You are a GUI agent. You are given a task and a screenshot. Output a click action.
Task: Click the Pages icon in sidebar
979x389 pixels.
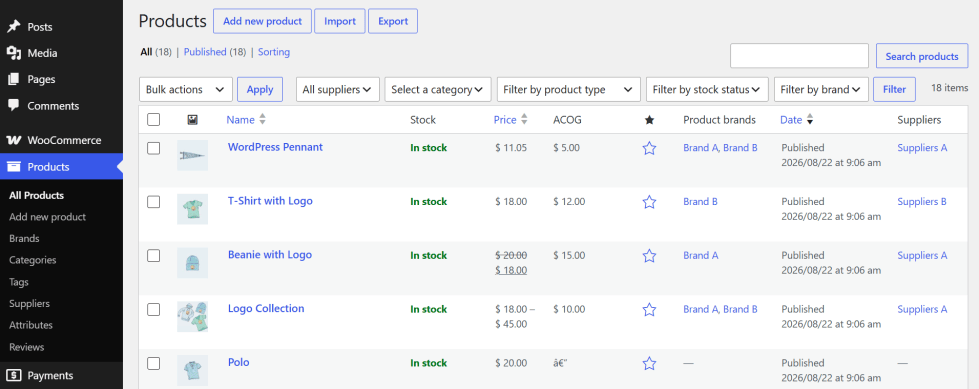(14, 79)
